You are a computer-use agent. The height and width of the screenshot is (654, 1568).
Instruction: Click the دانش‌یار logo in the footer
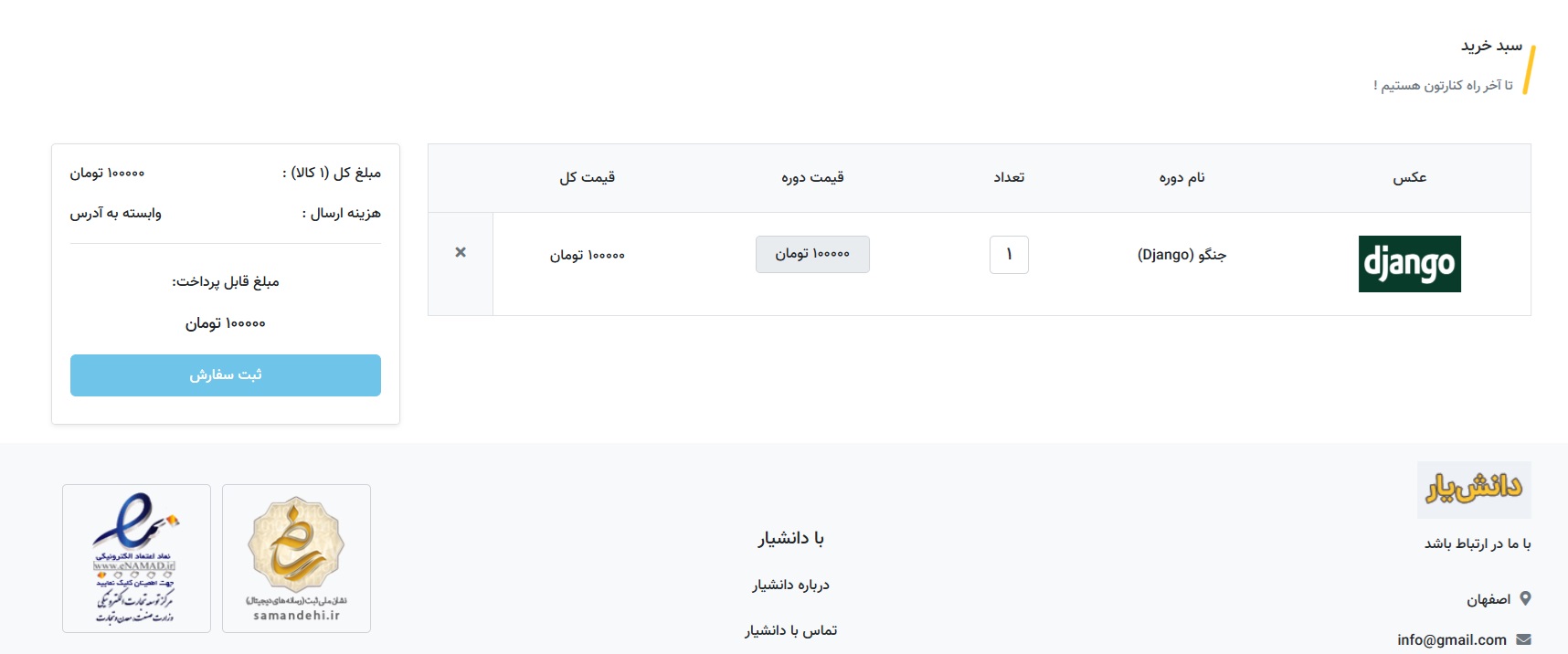pos(1474,490)
